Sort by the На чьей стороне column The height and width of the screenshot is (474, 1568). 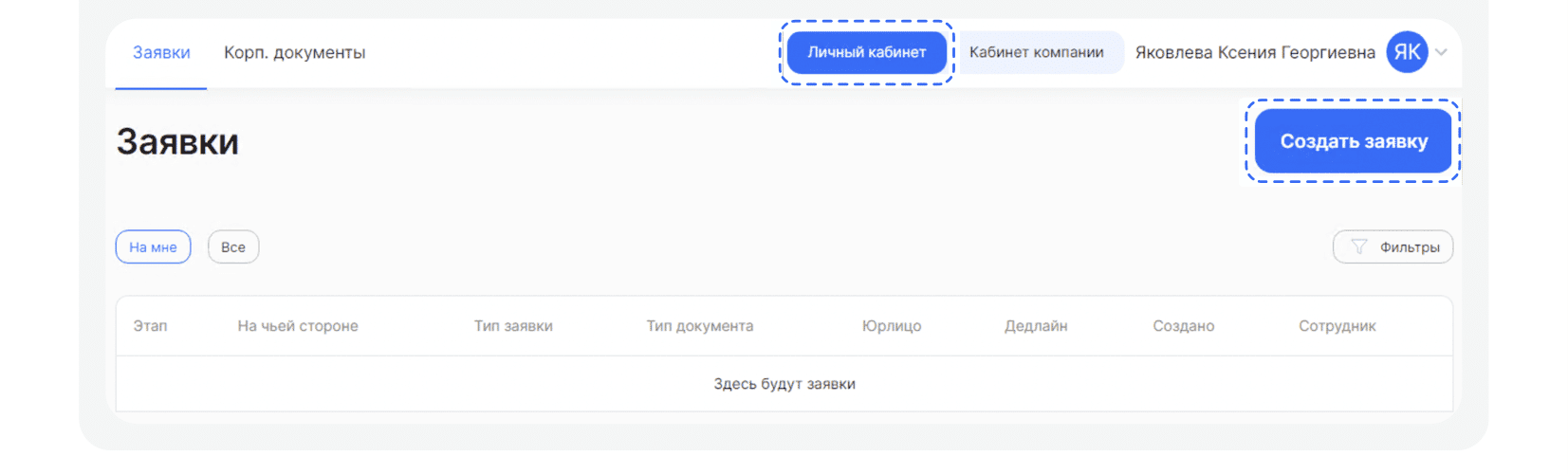tap(298, 326)
